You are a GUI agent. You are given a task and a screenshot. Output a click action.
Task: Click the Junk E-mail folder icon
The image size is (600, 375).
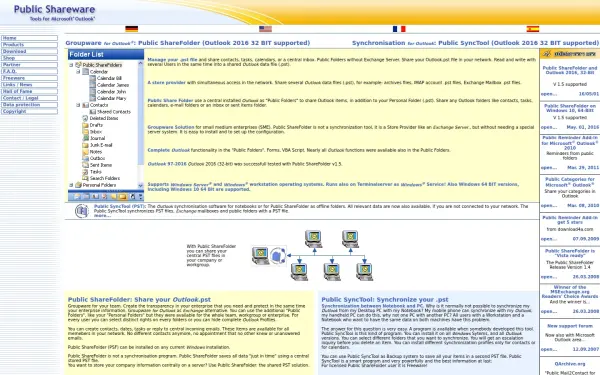(x=85, y=145)
